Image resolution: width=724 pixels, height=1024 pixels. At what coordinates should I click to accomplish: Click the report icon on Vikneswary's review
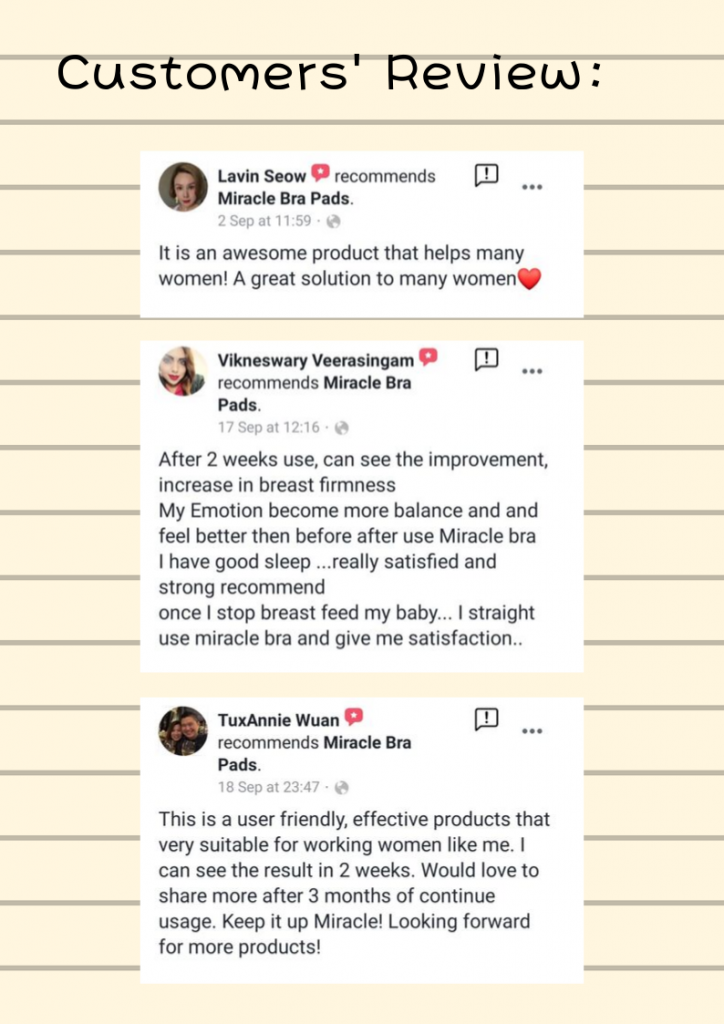pyautogui.click(x=486, y=359)
